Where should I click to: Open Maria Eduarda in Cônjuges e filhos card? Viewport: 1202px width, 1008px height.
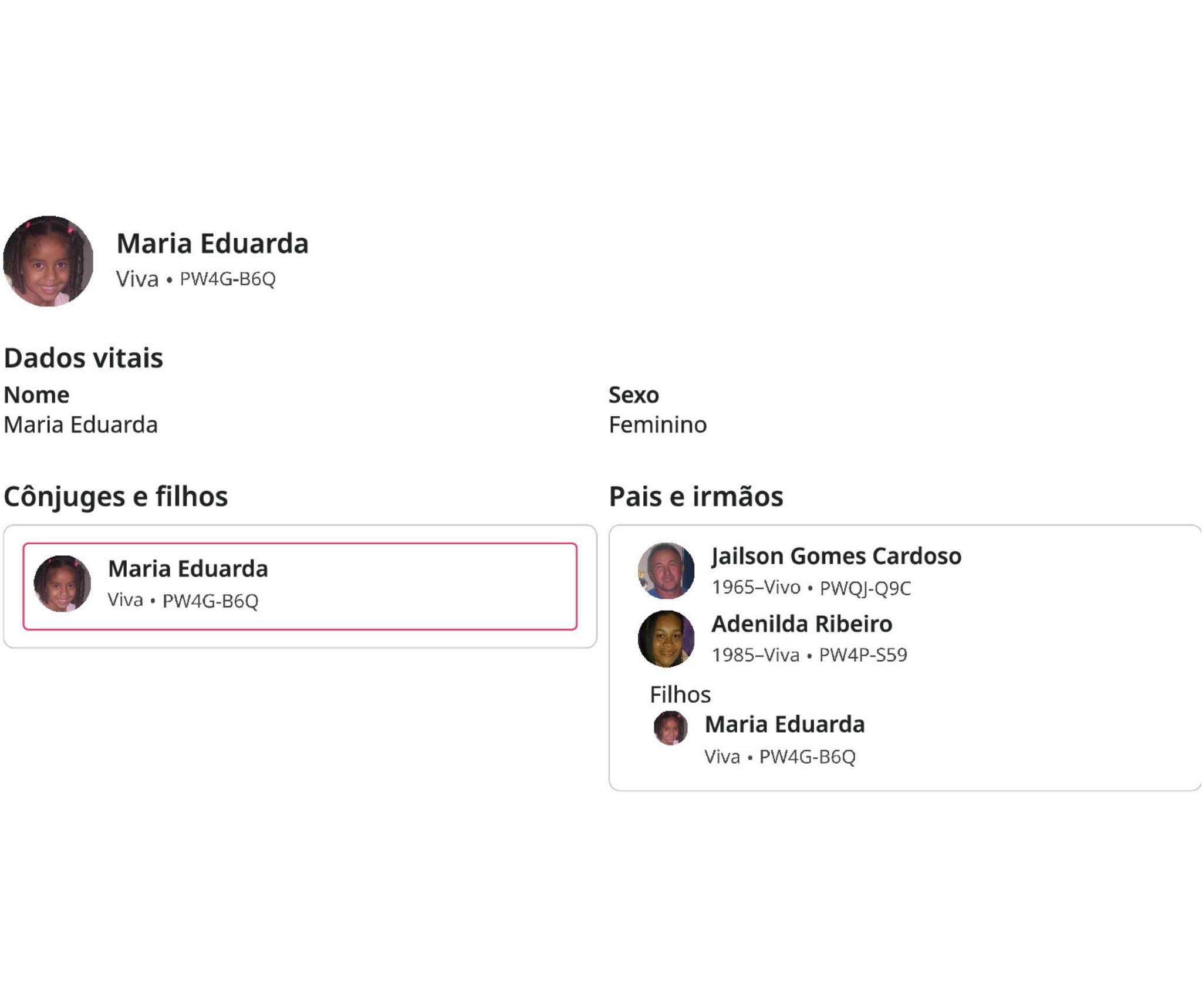188,568
